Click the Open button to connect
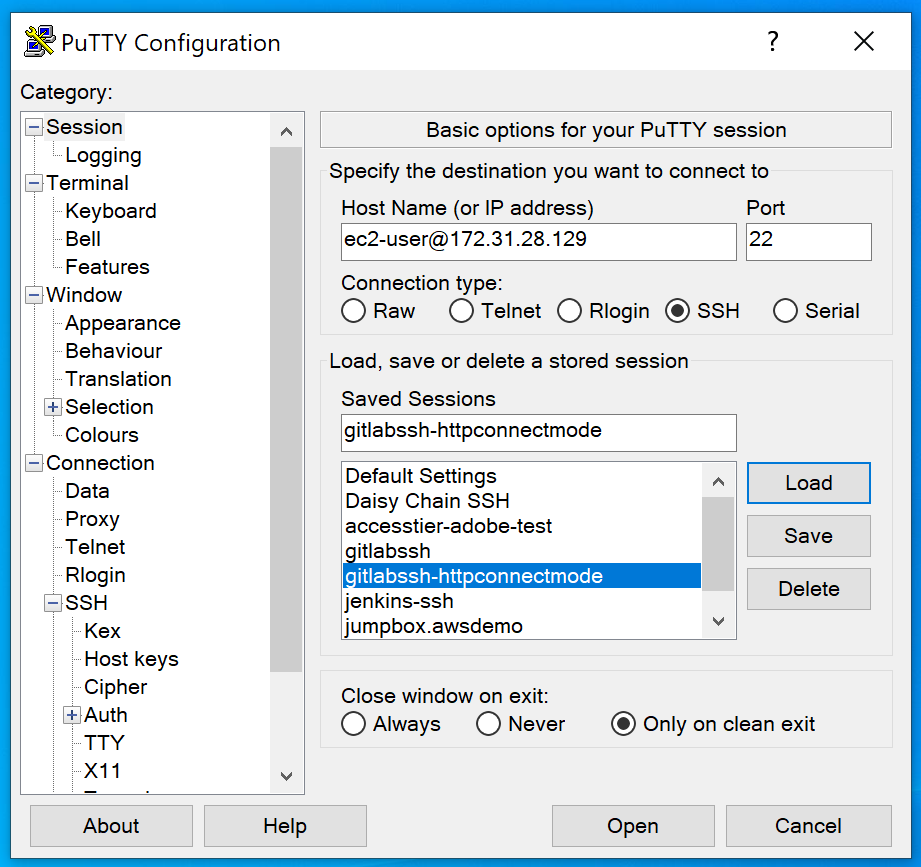 click(633, 826)
